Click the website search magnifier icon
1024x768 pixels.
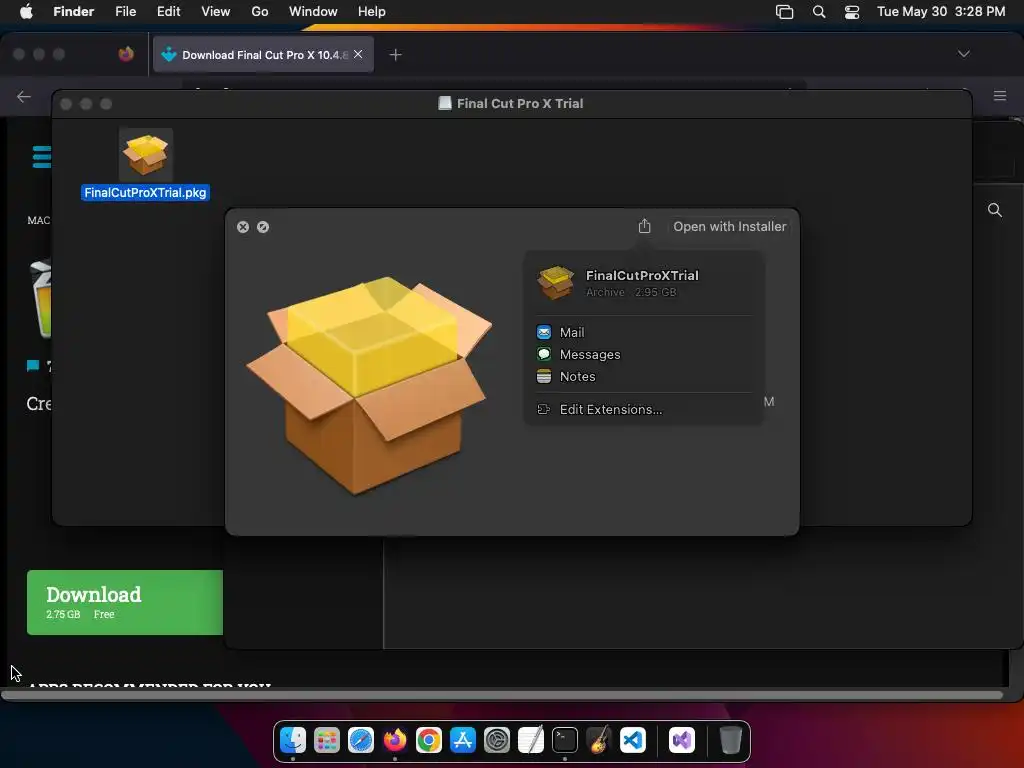pyautogui.click(x=995, y=210)
